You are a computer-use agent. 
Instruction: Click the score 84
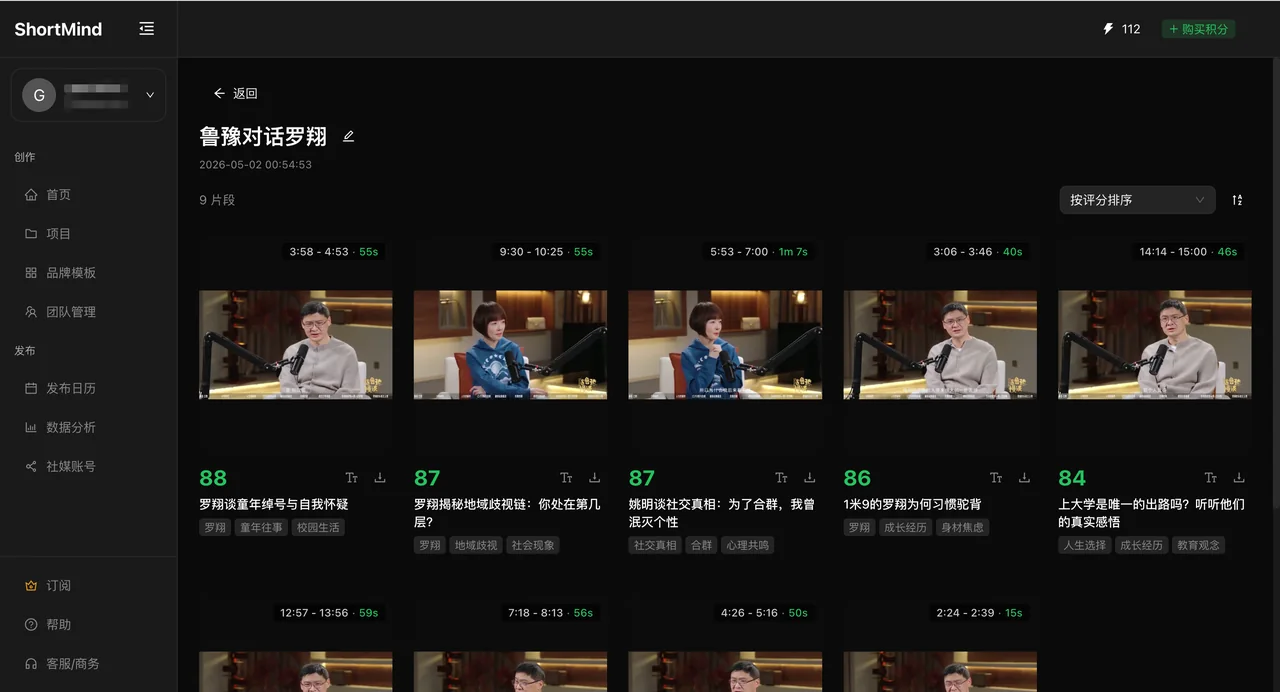[1072, 478]
